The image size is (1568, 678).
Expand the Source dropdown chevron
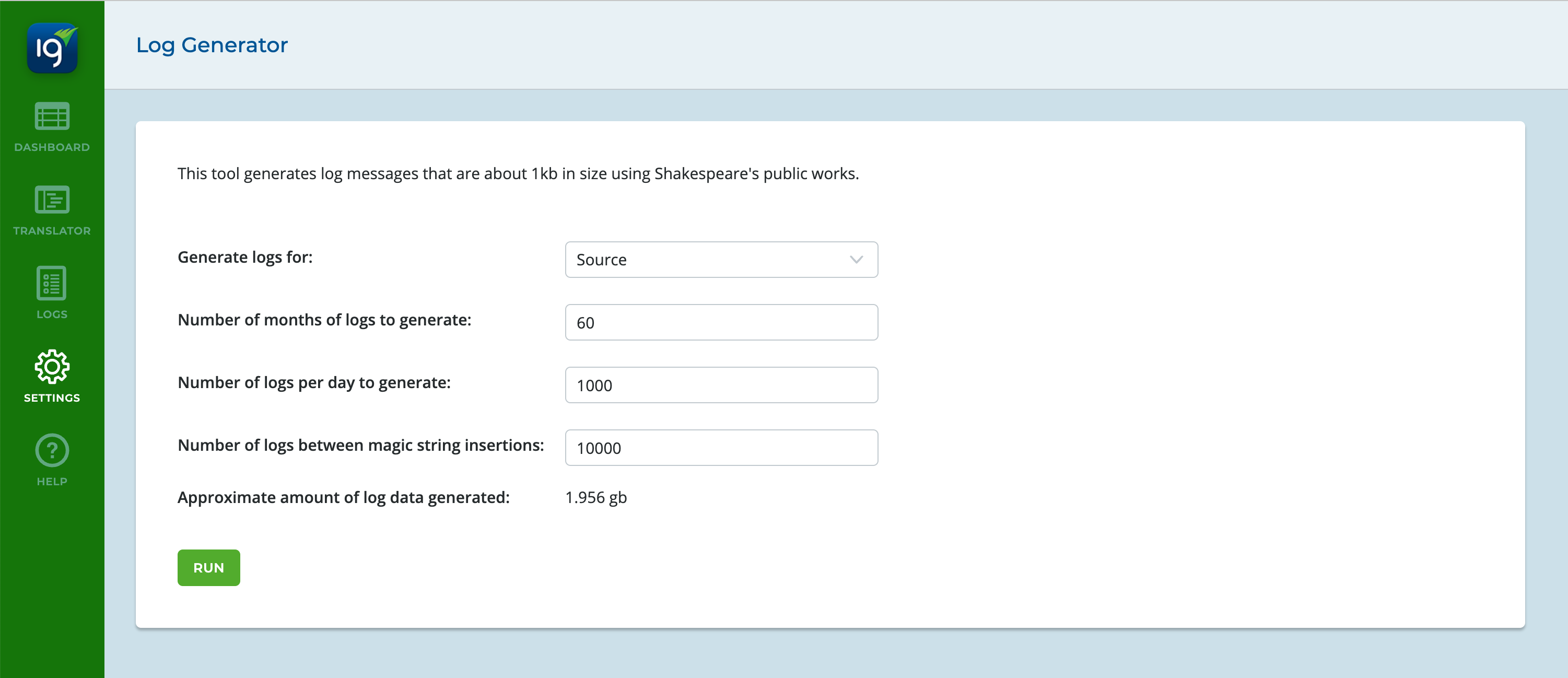pyautogui.click(x=856, y=260)
